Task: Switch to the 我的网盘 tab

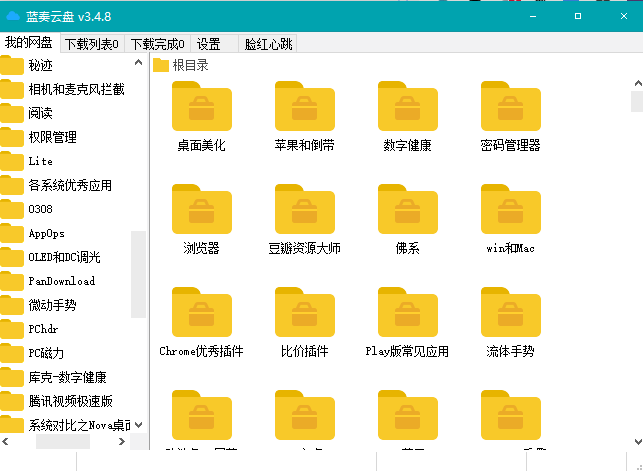Action: point(29,43)
